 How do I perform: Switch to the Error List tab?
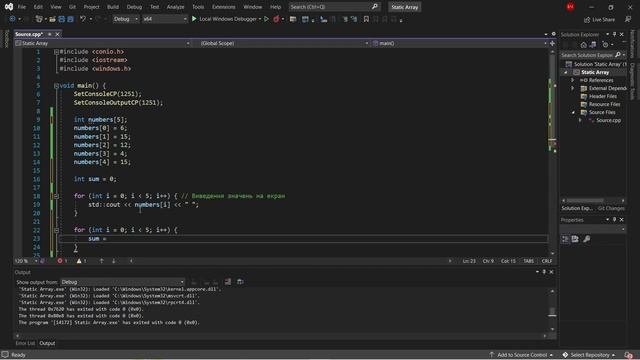point(25,343)
